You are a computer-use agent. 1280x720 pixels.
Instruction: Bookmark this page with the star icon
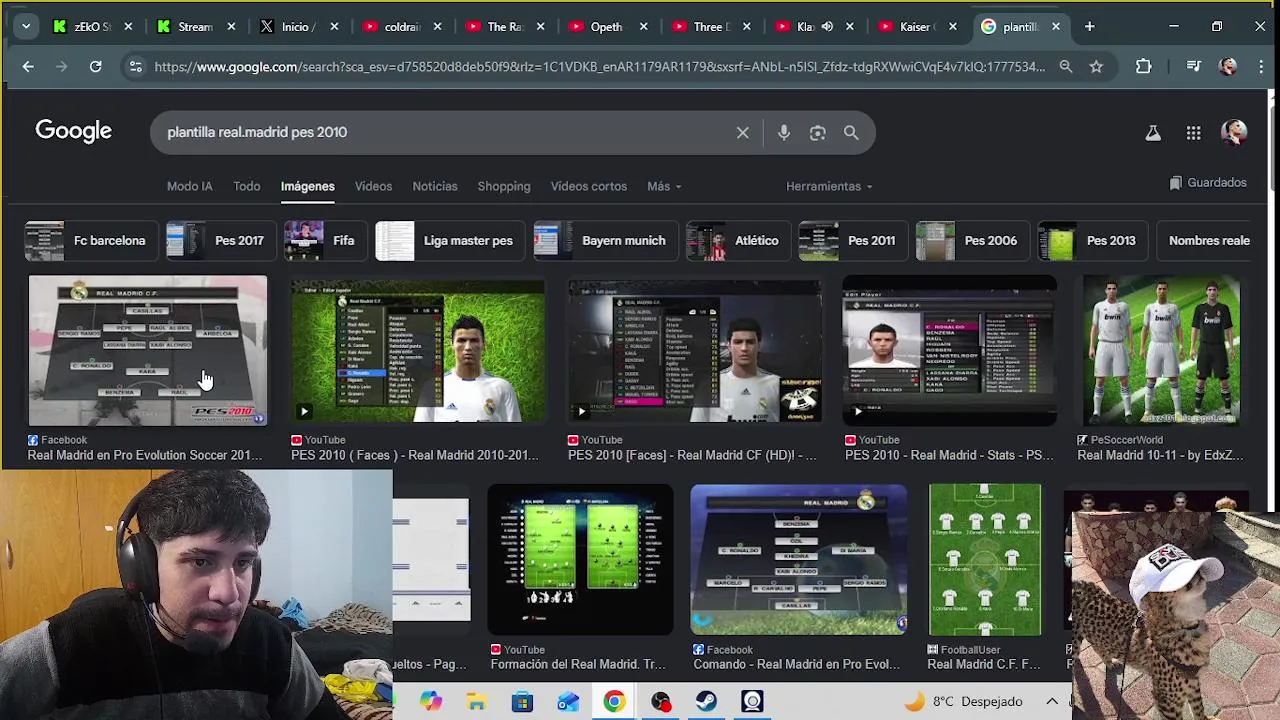(1096, 66)
